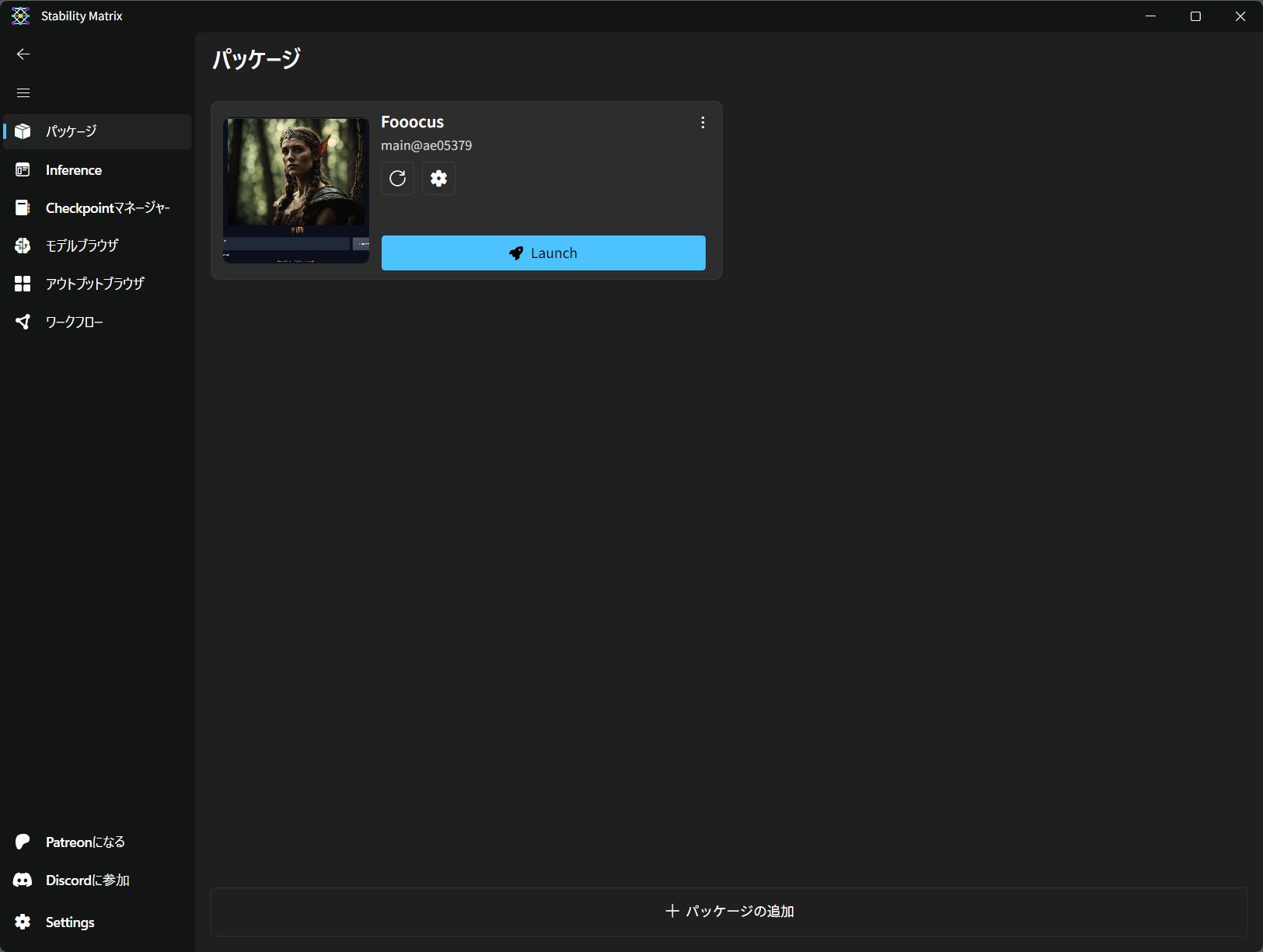Screen dimensions: 1263x952
Task: Collapse the hamburger navigation menu
Action: coord(23,93)
